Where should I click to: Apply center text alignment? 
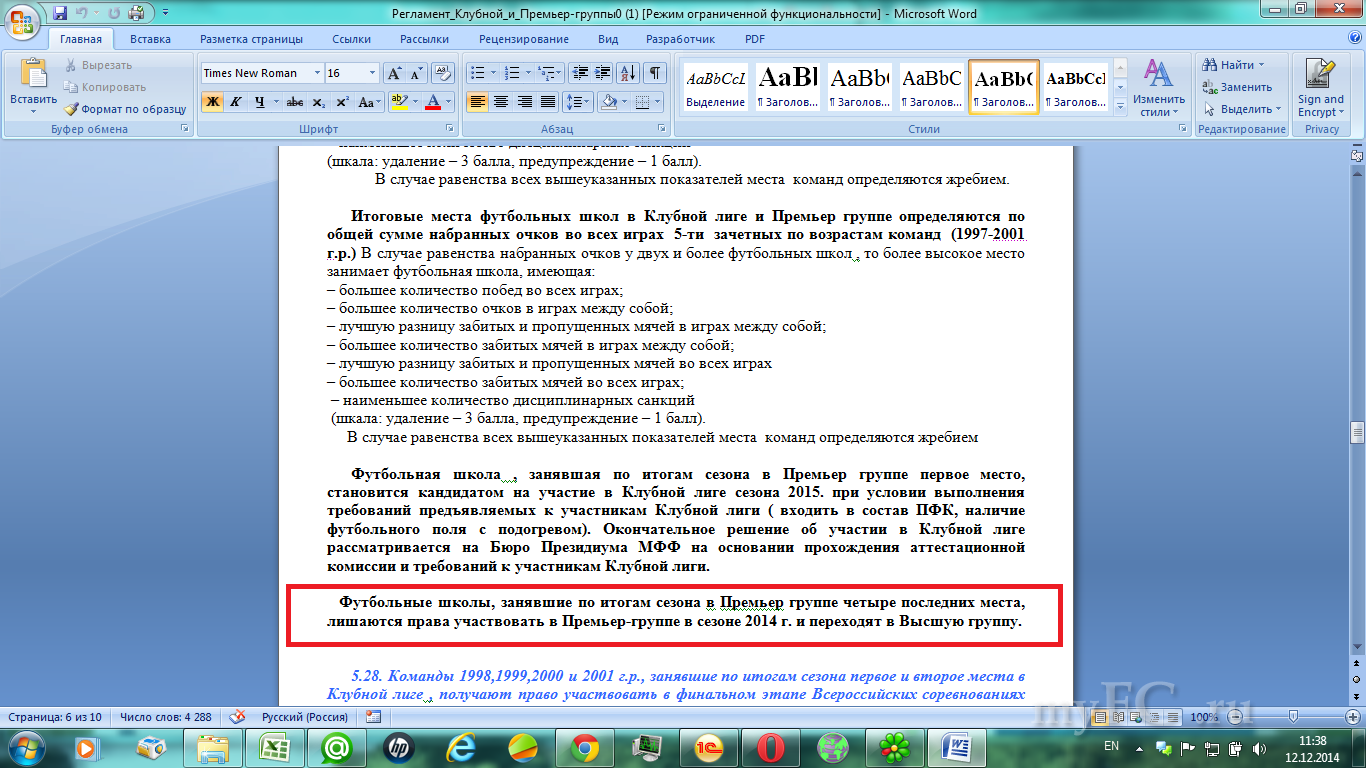[x=501, y=102]
